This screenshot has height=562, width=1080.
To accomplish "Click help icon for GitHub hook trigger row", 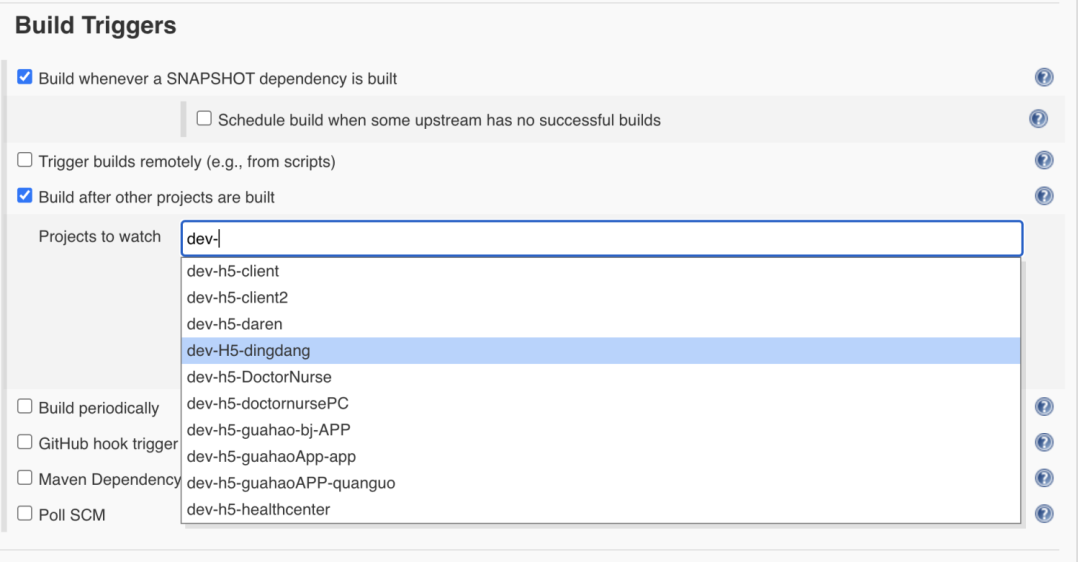I will 1044,442.
